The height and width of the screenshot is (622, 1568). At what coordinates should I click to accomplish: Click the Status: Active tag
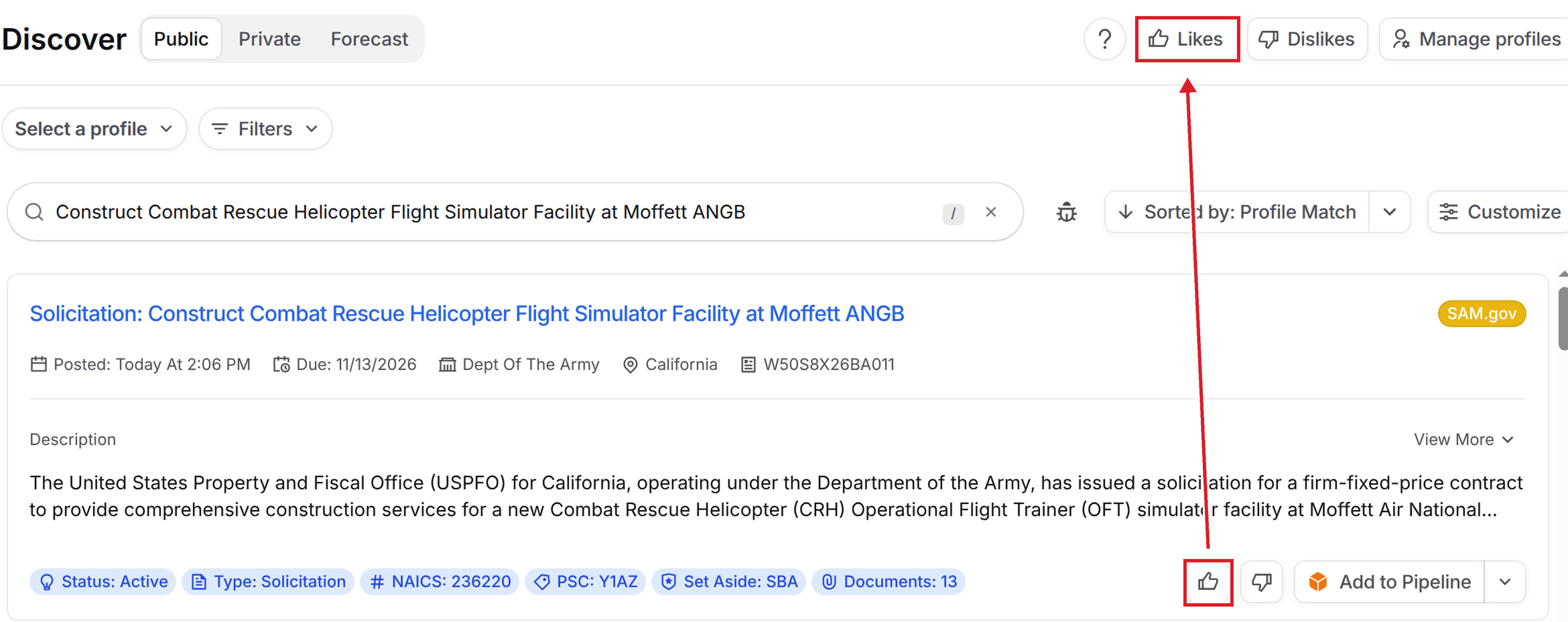(103, 582)
